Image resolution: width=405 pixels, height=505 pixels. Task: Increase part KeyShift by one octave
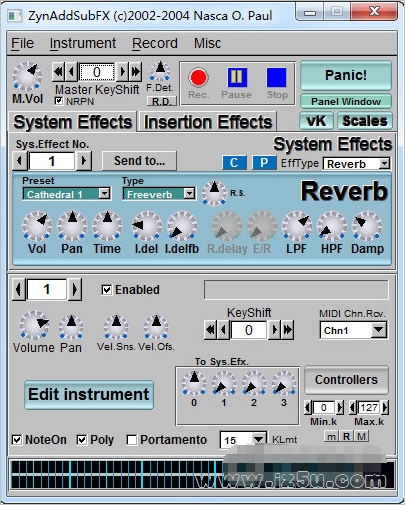tap(288, 330)
